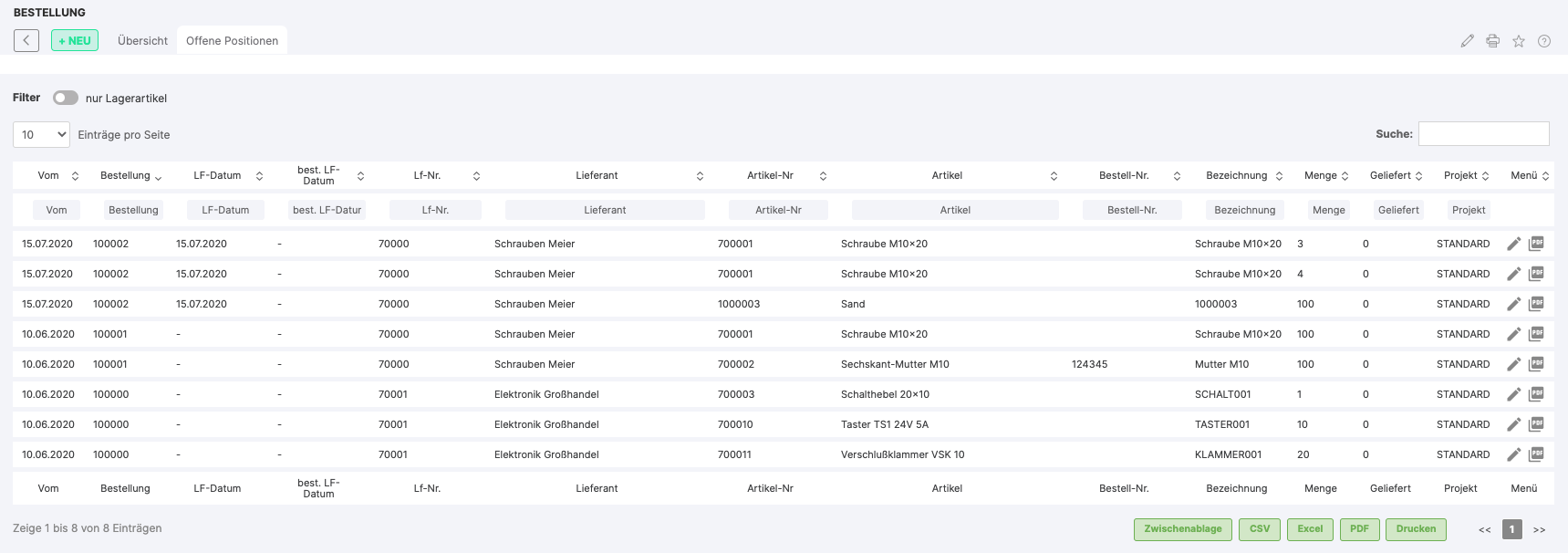Click the star favorite icon
The image size is (1568, 553).
click(1519, 41)
